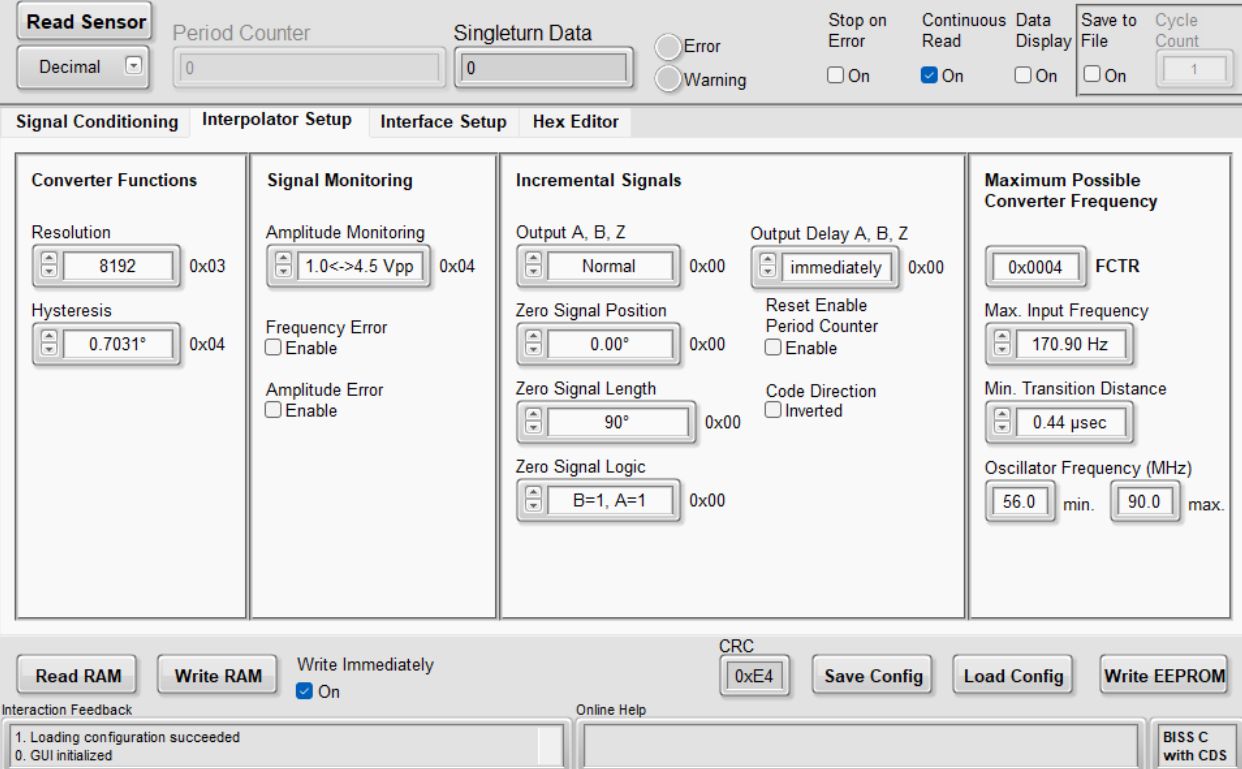This screenshot has width=1242, height=769.
Task: Click the Hysteresis value stepper
Action: (47, 345)
